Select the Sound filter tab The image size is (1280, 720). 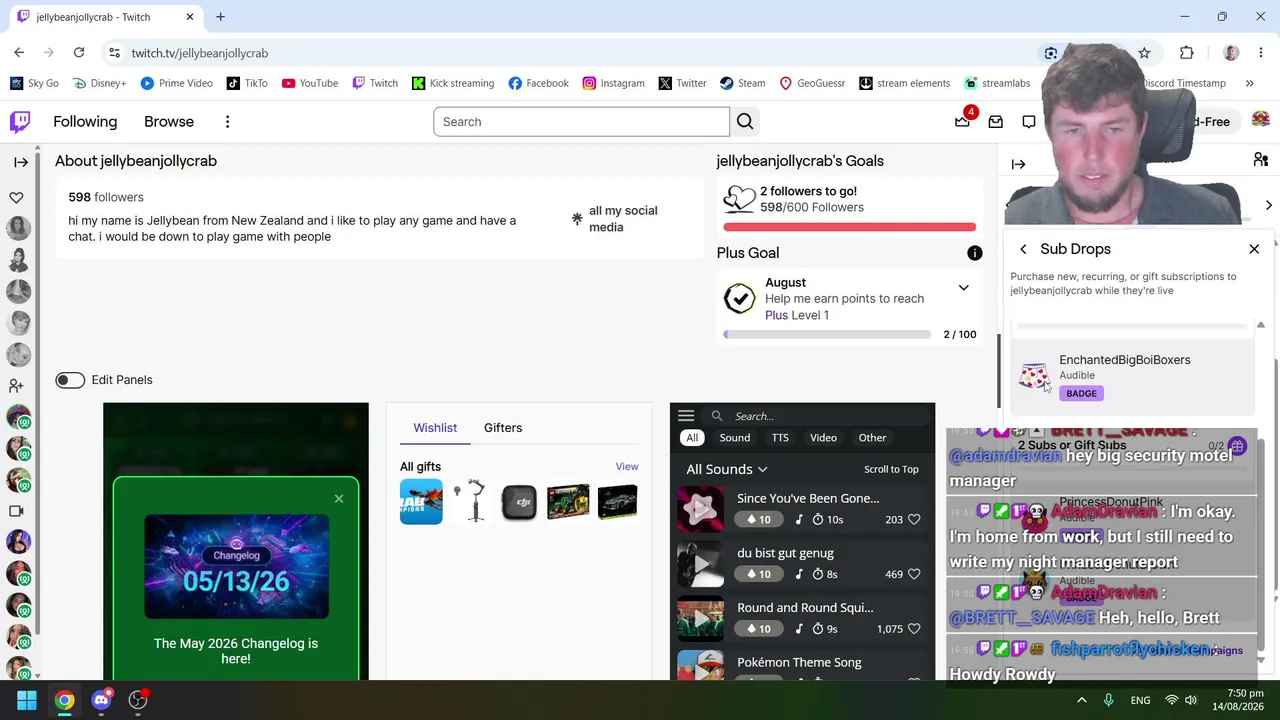click(735, 438)
